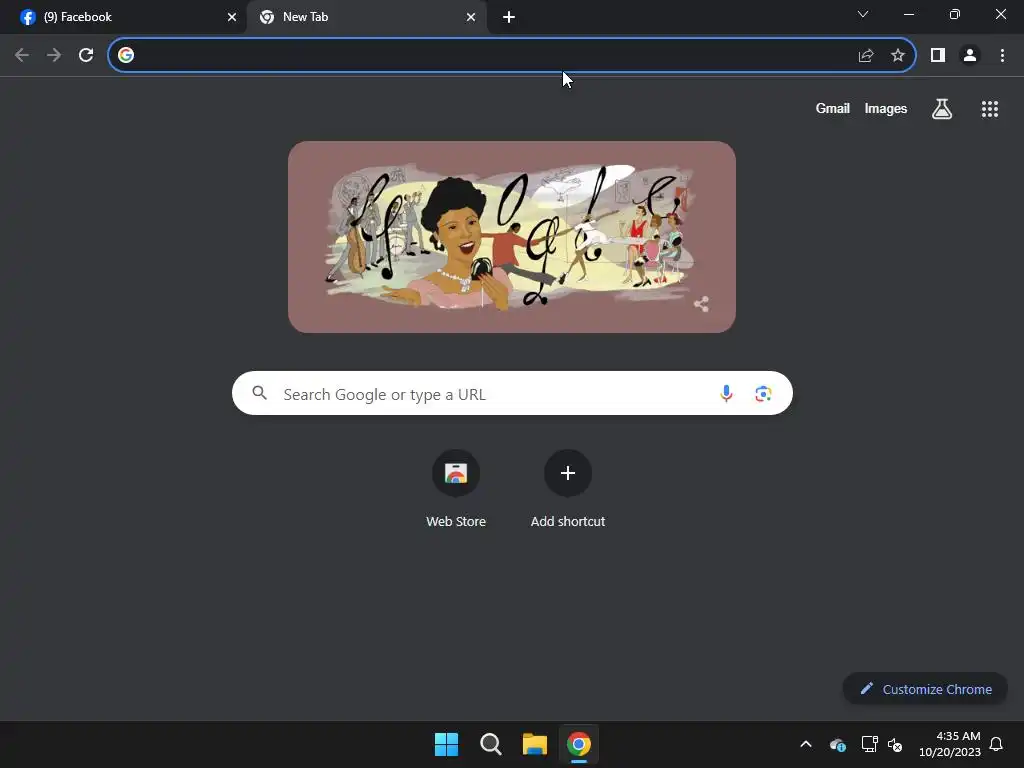Go forward with the forward arrow

pyautogui.click(x=54, y=55)
